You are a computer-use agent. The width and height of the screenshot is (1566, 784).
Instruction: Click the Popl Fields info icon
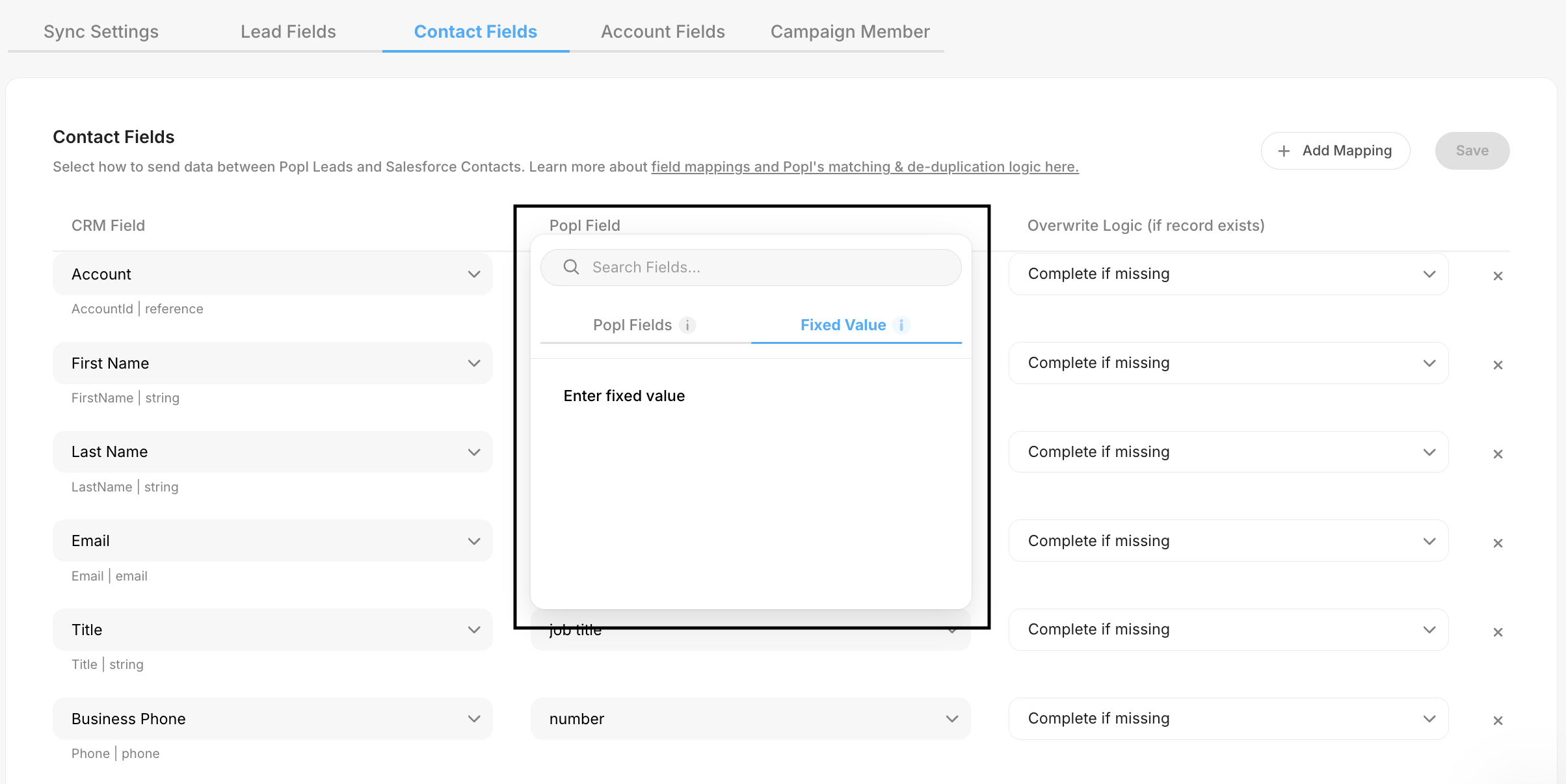pos(687,325)
